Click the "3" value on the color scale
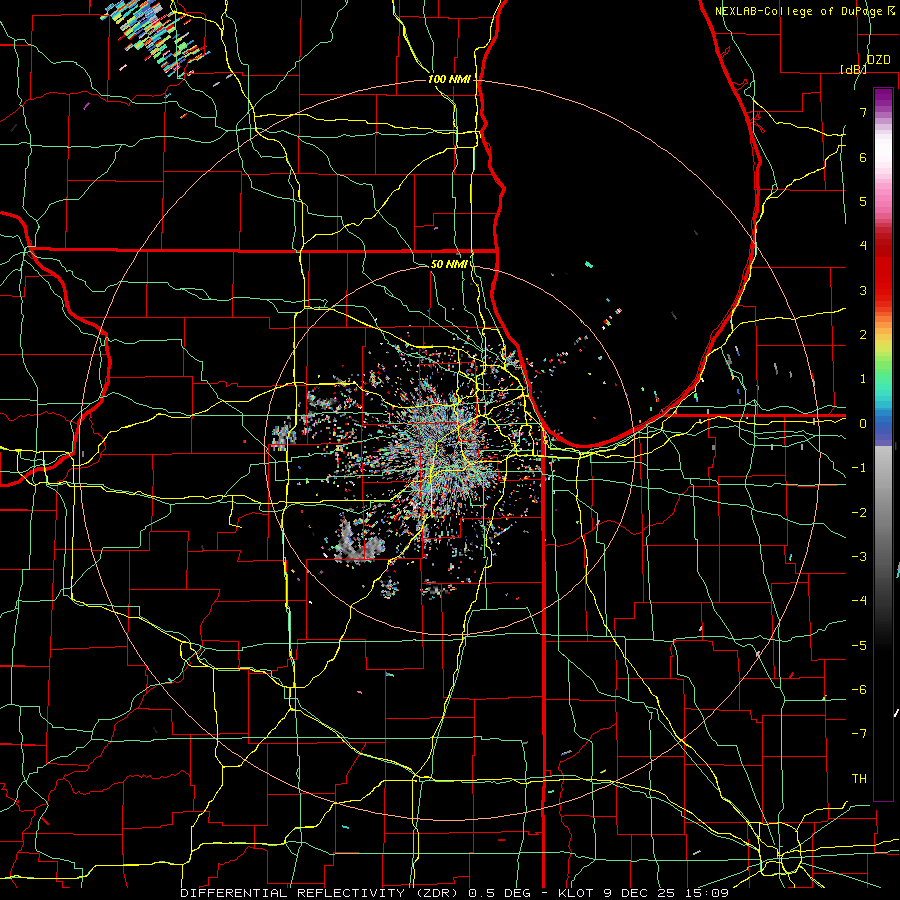 863,290
